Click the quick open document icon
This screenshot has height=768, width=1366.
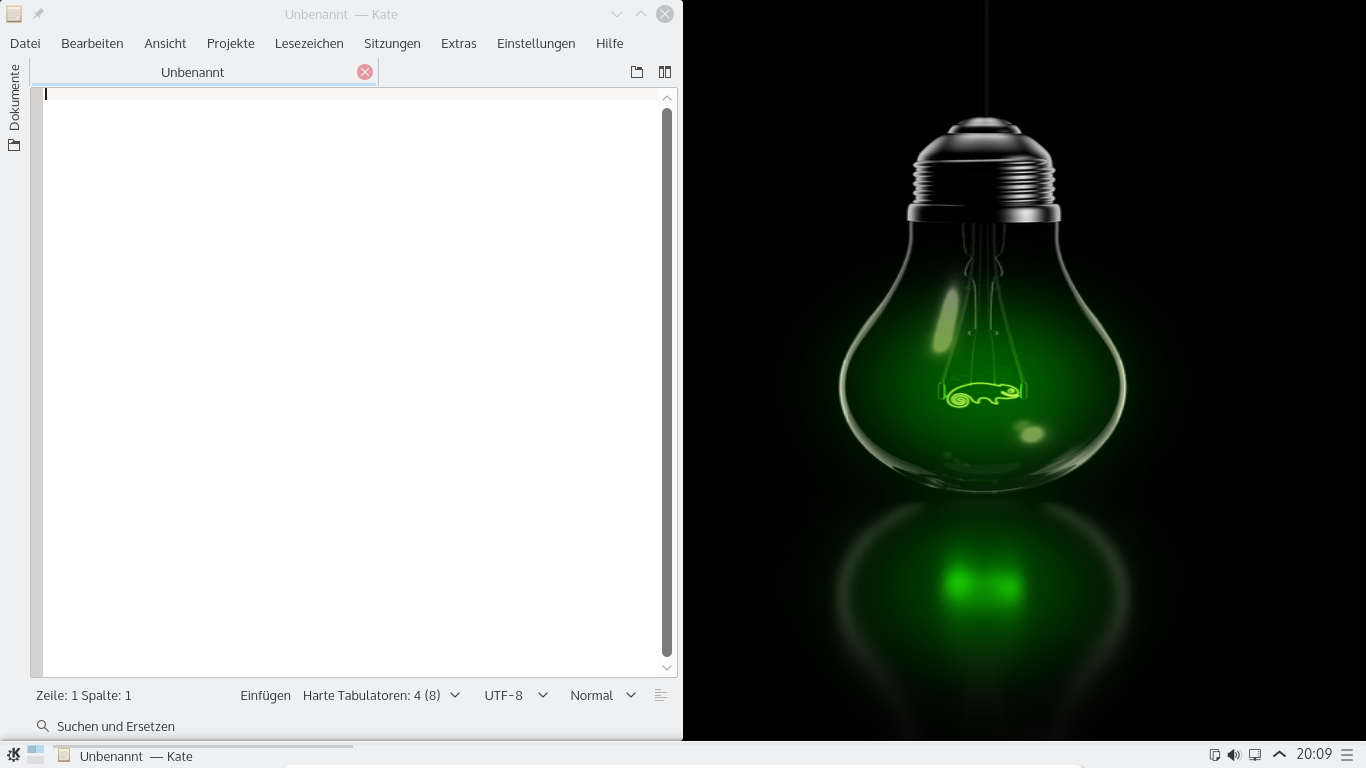coord(636,72)
